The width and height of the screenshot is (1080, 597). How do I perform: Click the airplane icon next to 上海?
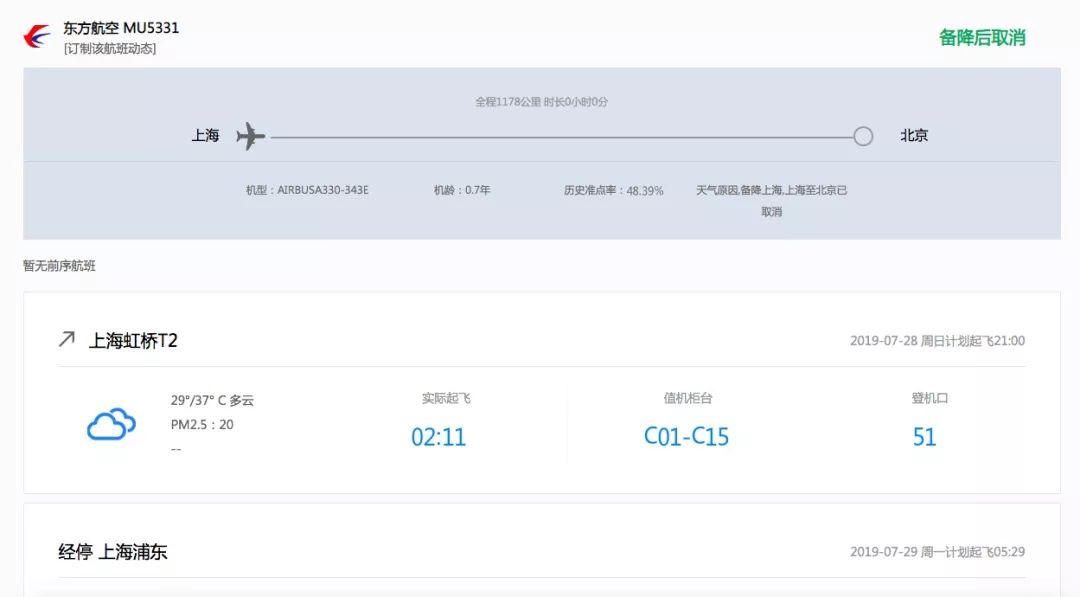click(x=251, y=136)
